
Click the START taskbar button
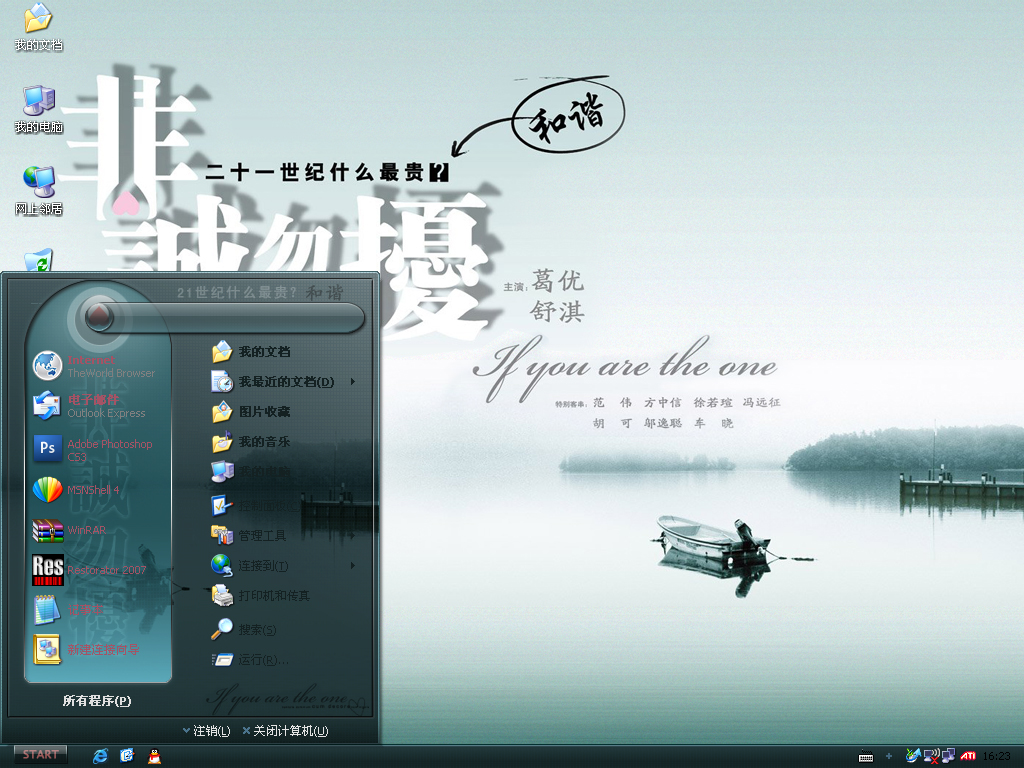click(40, 755)
